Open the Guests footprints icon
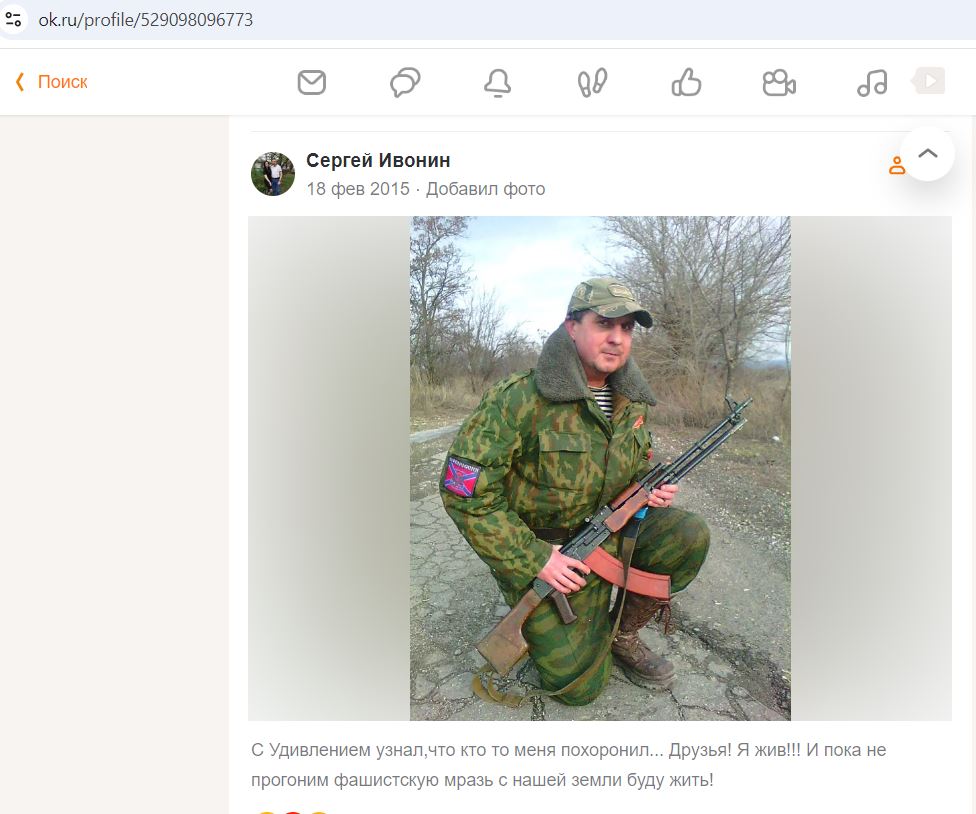 592,83
